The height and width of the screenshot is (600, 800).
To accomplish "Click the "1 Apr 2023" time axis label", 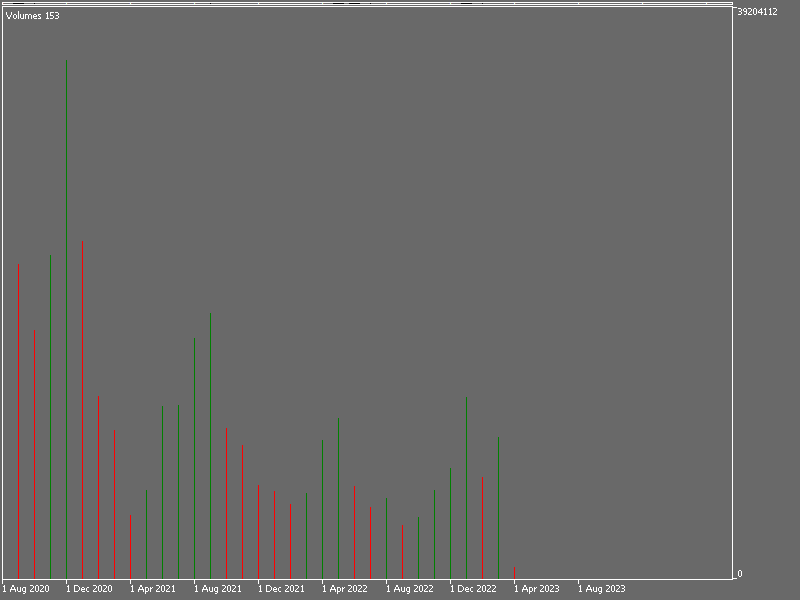I will [x=537, y=589].
